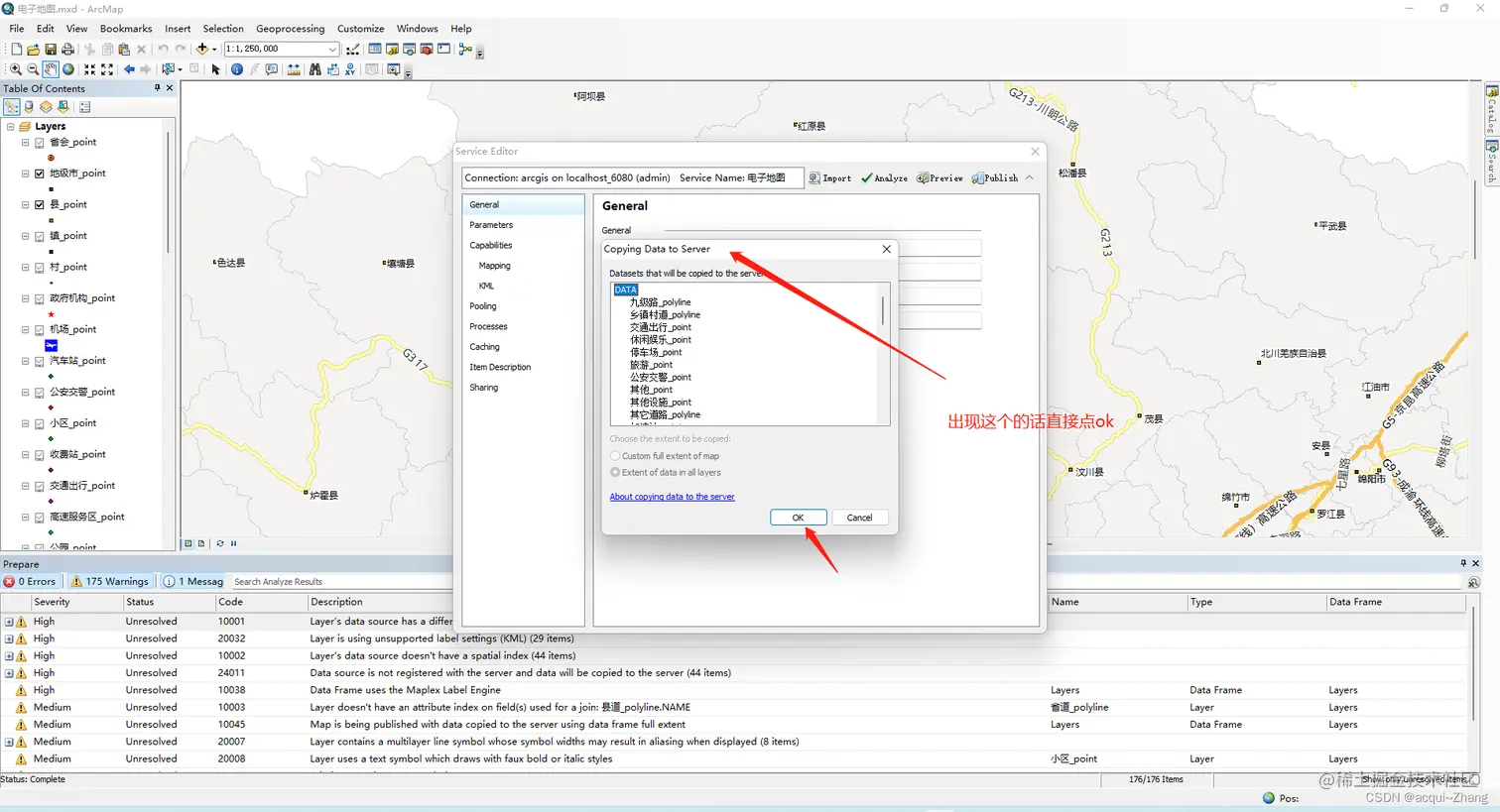The width and height of the screenshot is (1500, 812).
Task: Open the map scale dropdown
Action: (332, 49)
